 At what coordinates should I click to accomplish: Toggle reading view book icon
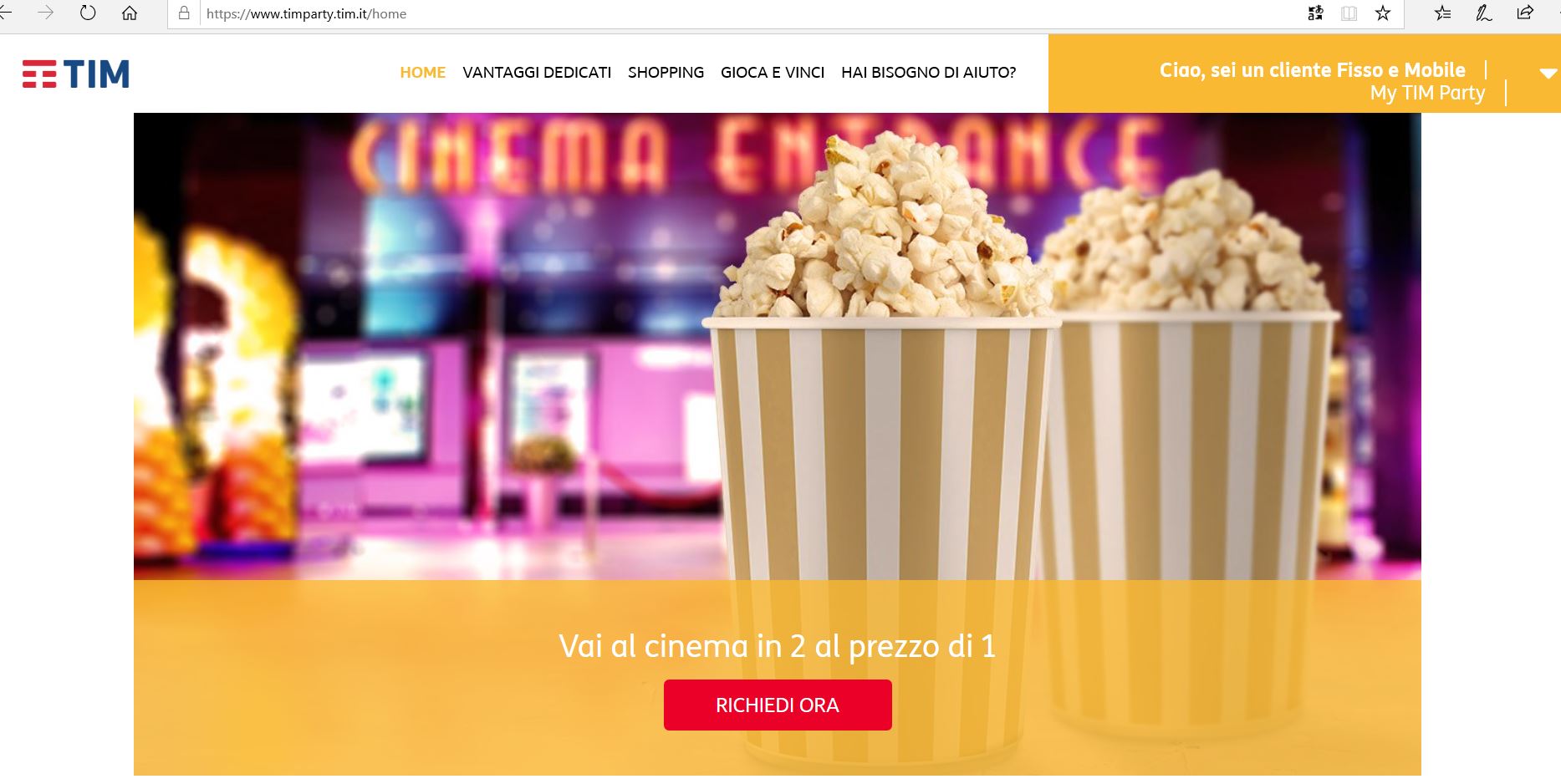(1349, 13)
